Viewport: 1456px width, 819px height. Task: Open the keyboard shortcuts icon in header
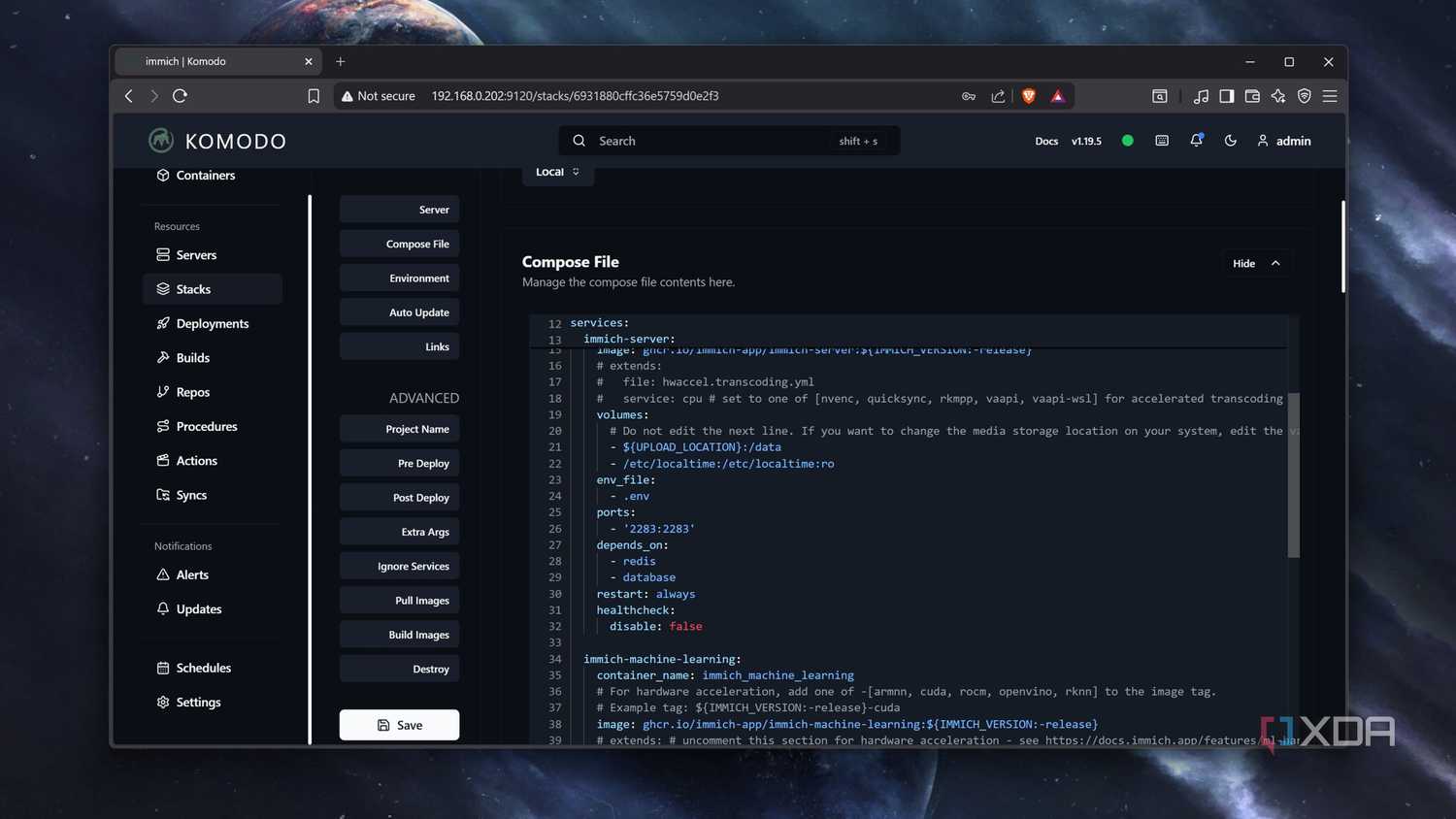[1162, 141]
